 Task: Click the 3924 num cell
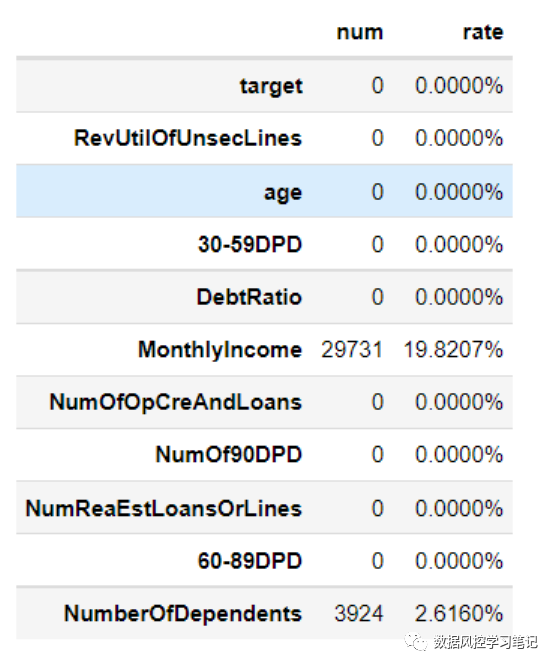pos(359,614)
